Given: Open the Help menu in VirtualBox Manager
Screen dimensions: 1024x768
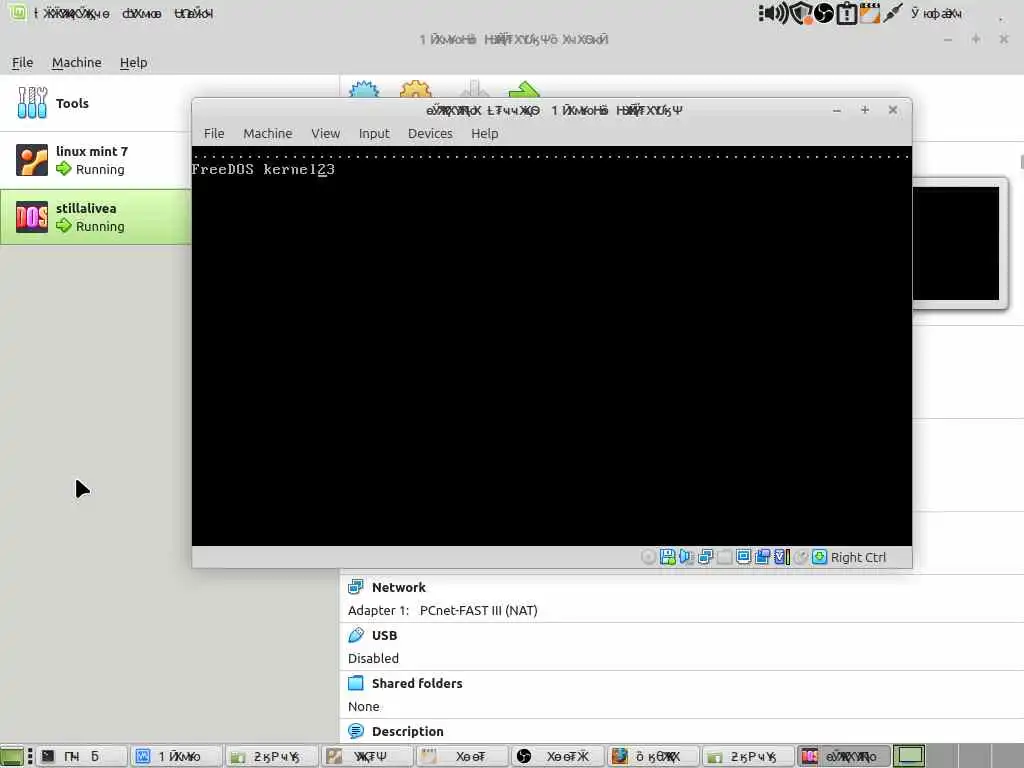Looking at the screenshot, I should (133, 63).
